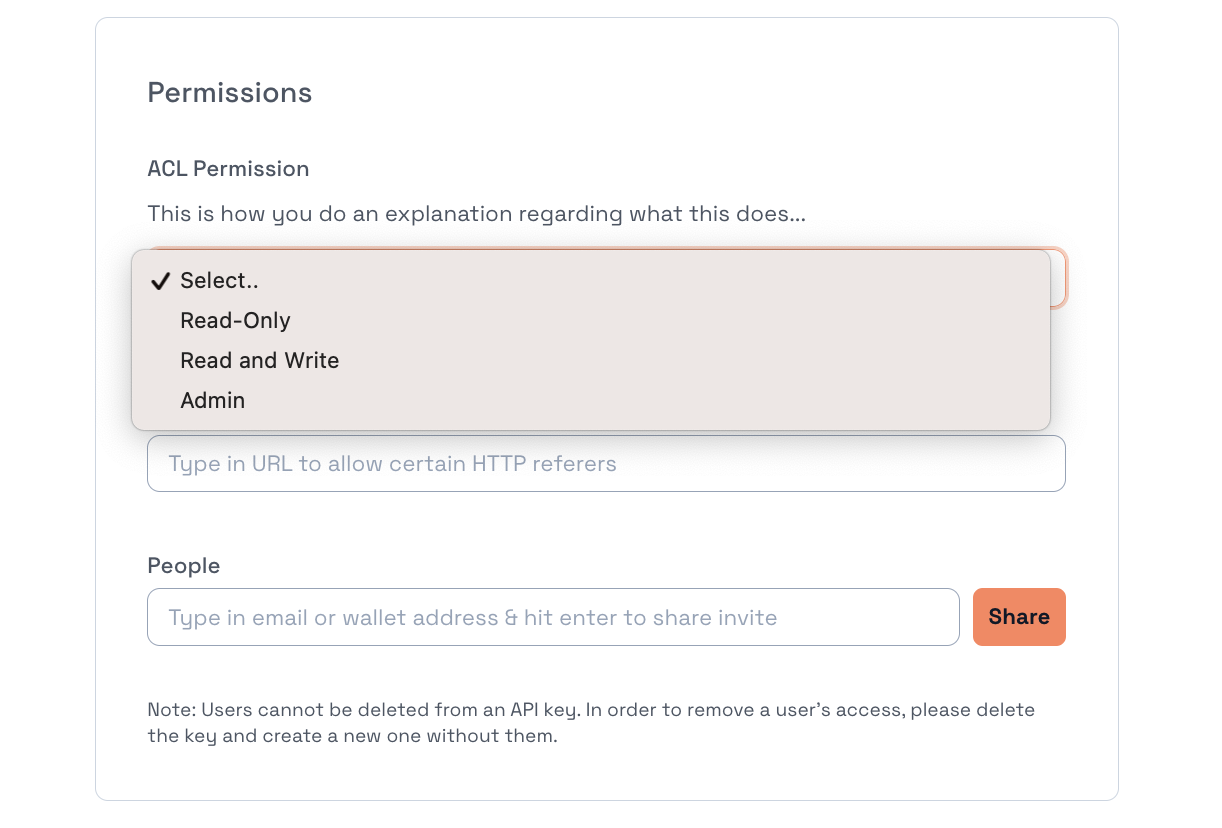Click the ACL Permission field label
Image resolution: width=1222 pixels, height=828 pixels.
click(x=228, y=169)
